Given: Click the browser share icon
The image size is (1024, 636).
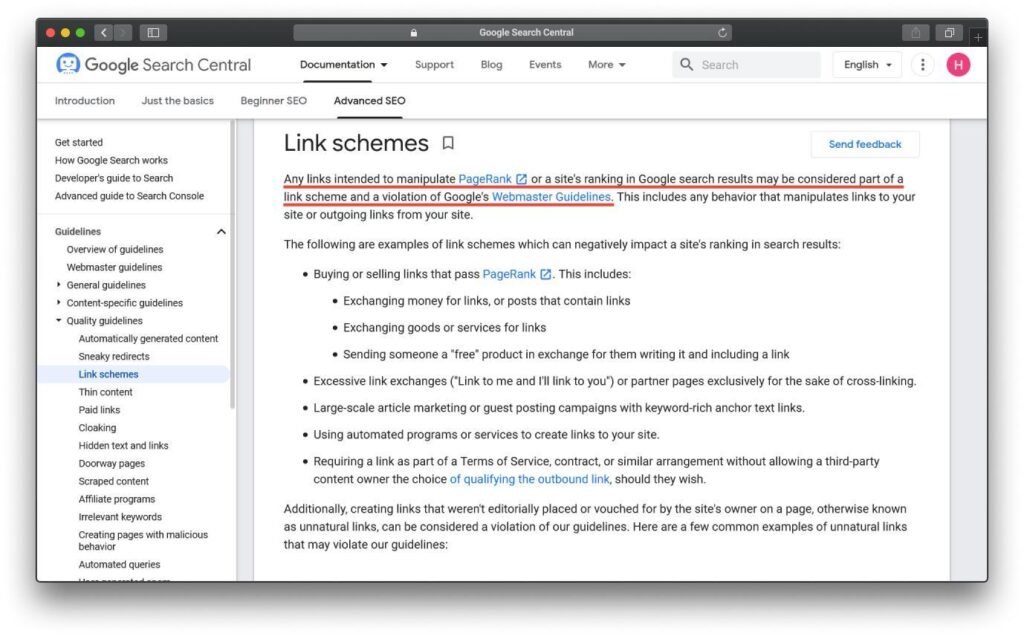Looking at the screenshot, I should (x=915, y=31).
